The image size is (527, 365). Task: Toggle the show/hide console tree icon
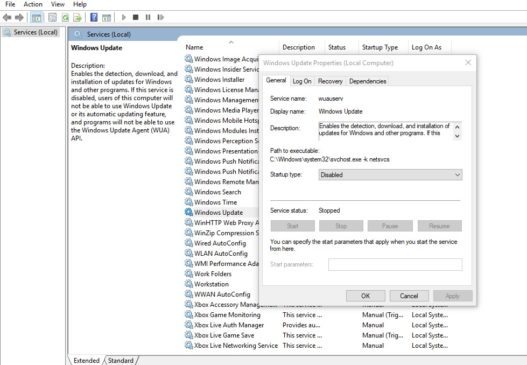36,17
